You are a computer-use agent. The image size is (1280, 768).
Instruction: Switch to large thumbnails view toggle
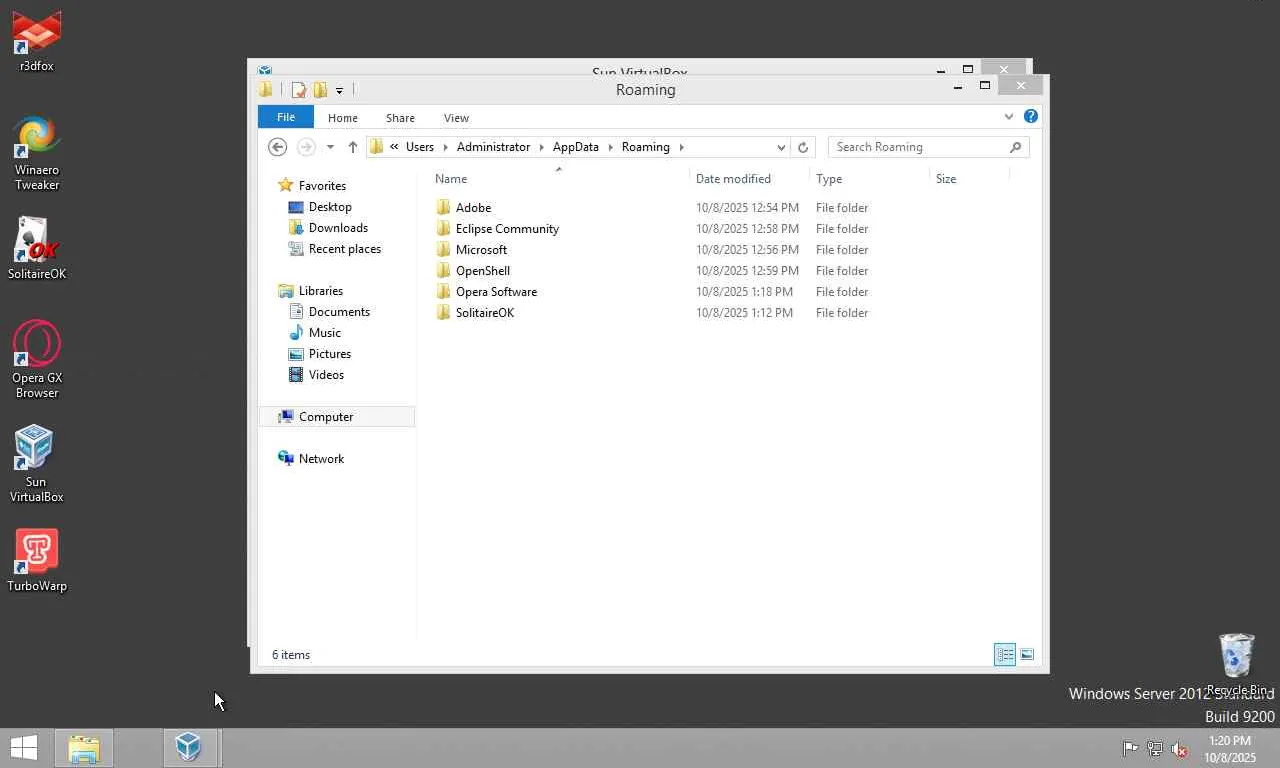1027,655
